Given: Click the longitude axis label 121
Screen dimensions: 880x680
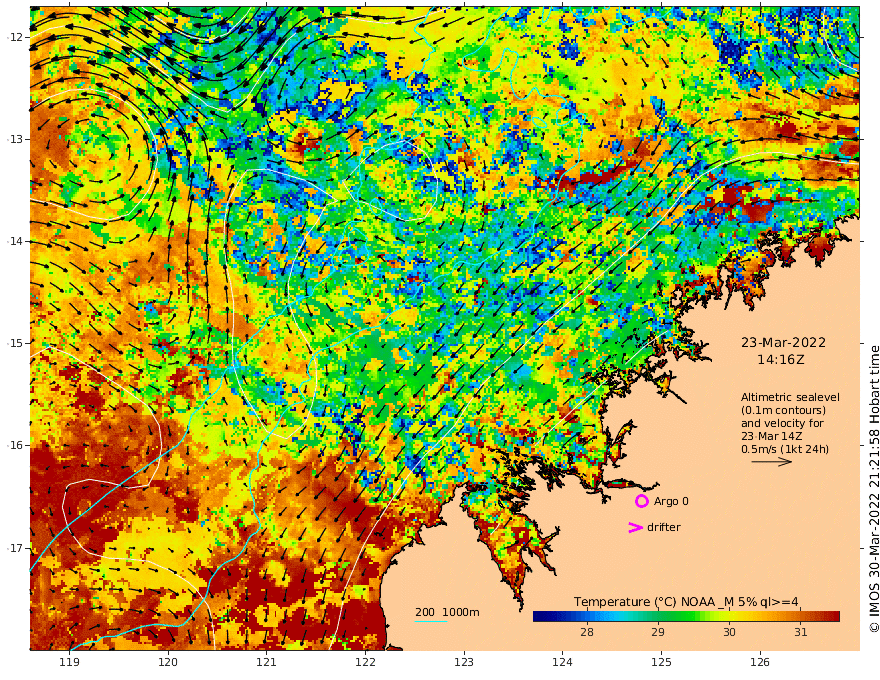Looking at the screenshot, I should 266,662.
